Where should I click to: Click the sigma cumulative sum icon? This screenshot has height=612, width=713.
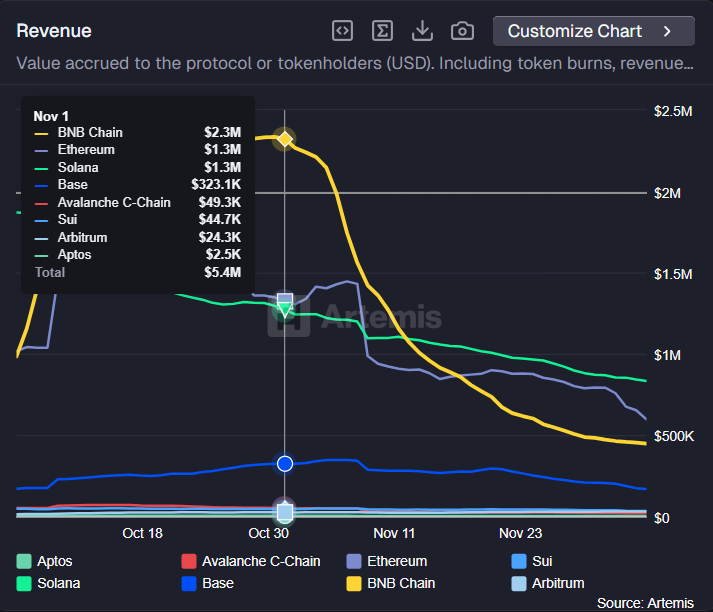click(382, 31)
